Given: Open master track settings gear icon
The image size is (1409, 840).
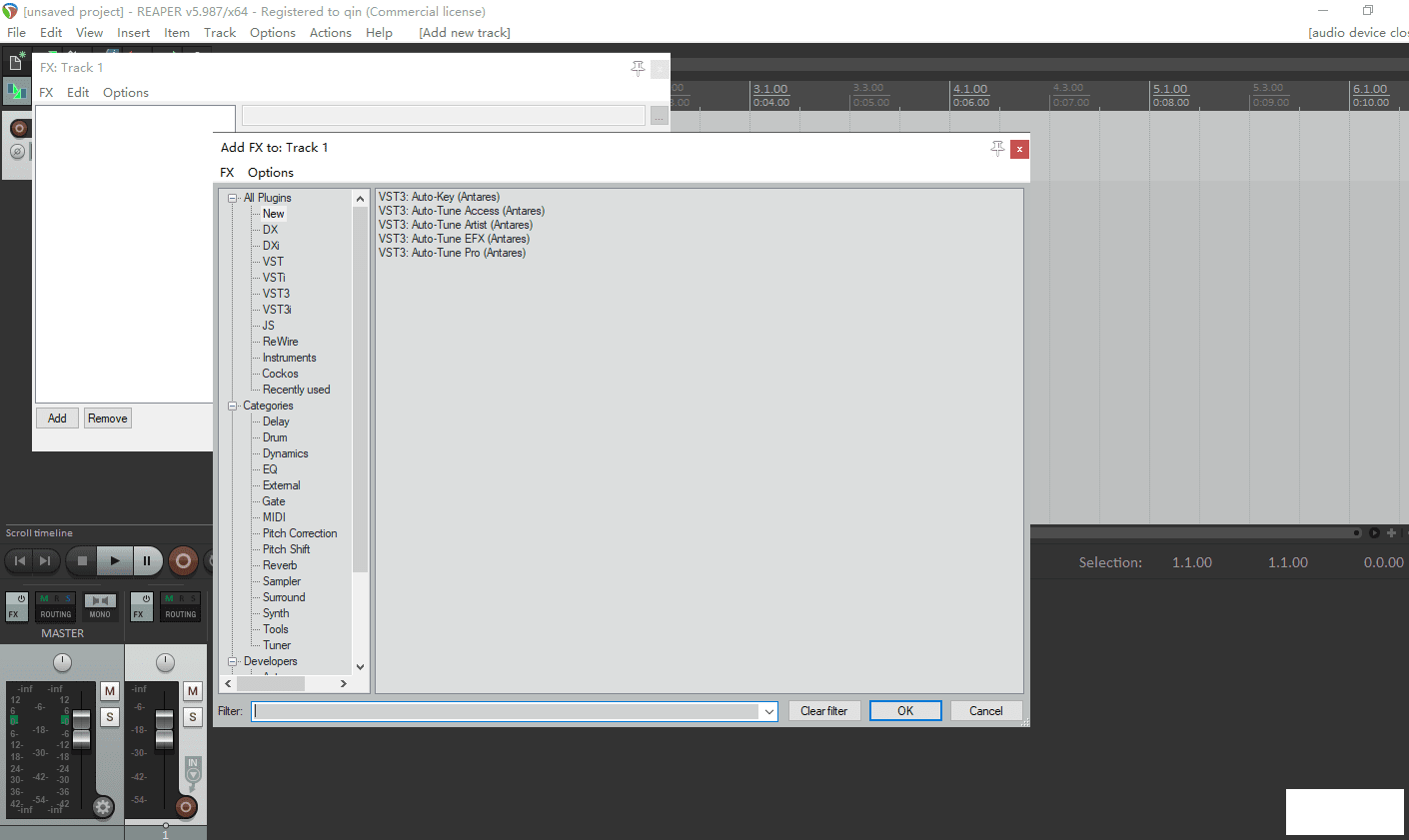Looking at the screenshot, I should tap(103, 807).
